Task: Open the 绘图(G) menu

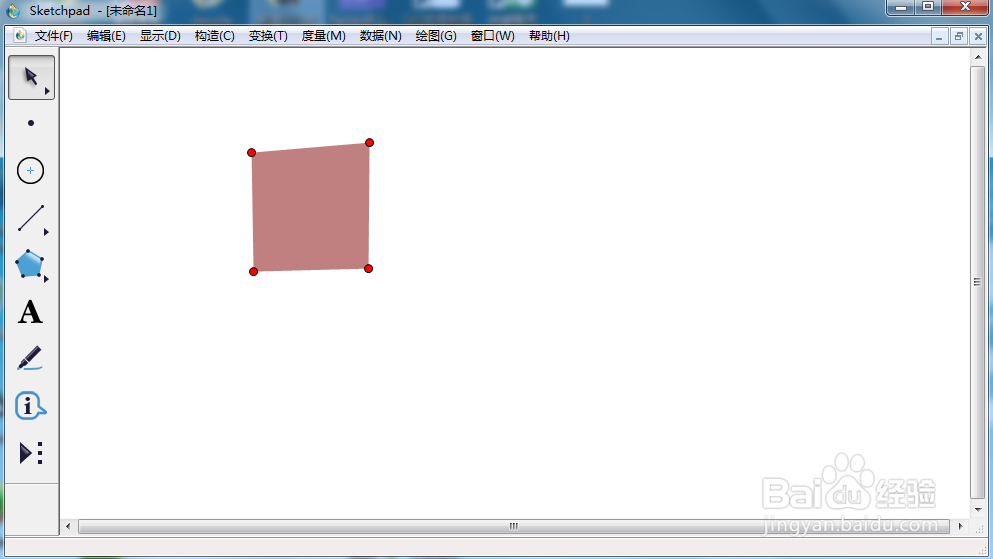Action: tap(436, 36)
